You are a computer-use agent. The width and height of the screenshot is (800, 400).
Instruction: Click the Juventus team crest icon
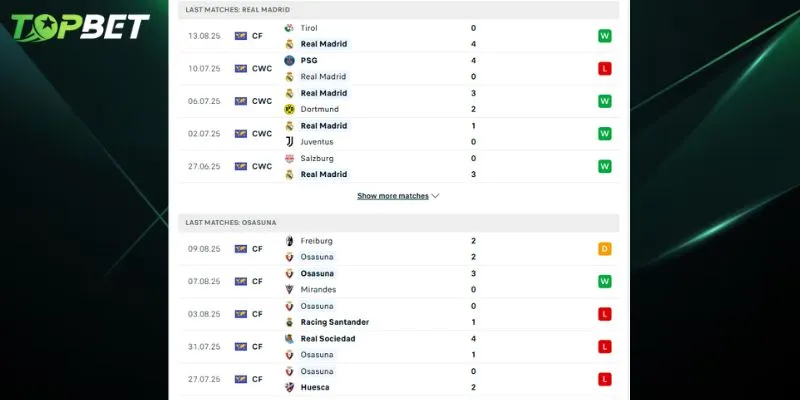point(289,142)
